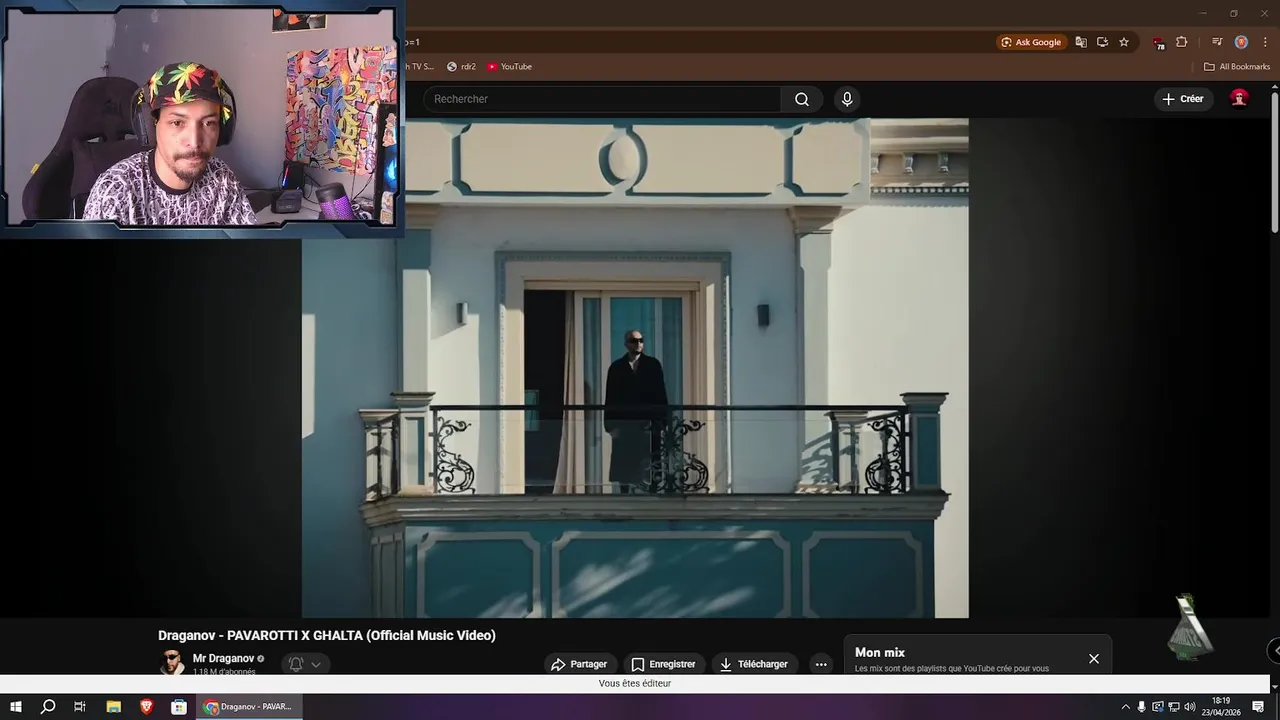Bookmark this page with the star icon
The height and width of the screenshot is (720, 1280).
[x=1124, y=42]
